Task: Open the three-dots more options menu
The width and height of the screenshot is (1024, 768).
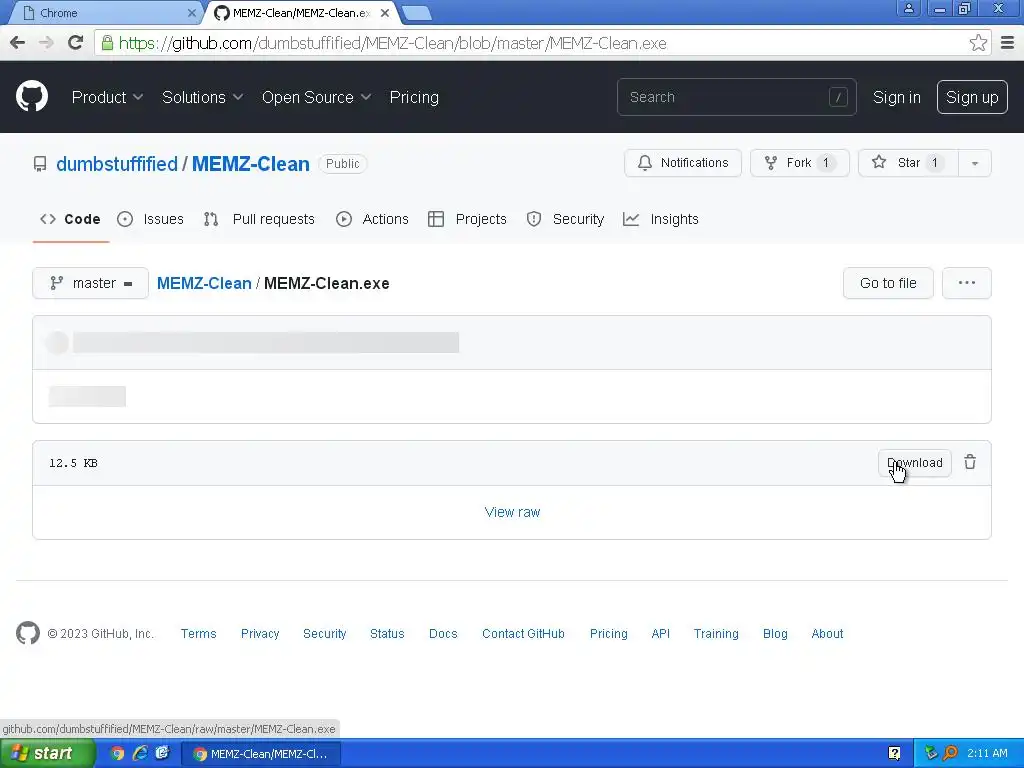Action: [x=967, y=283]
